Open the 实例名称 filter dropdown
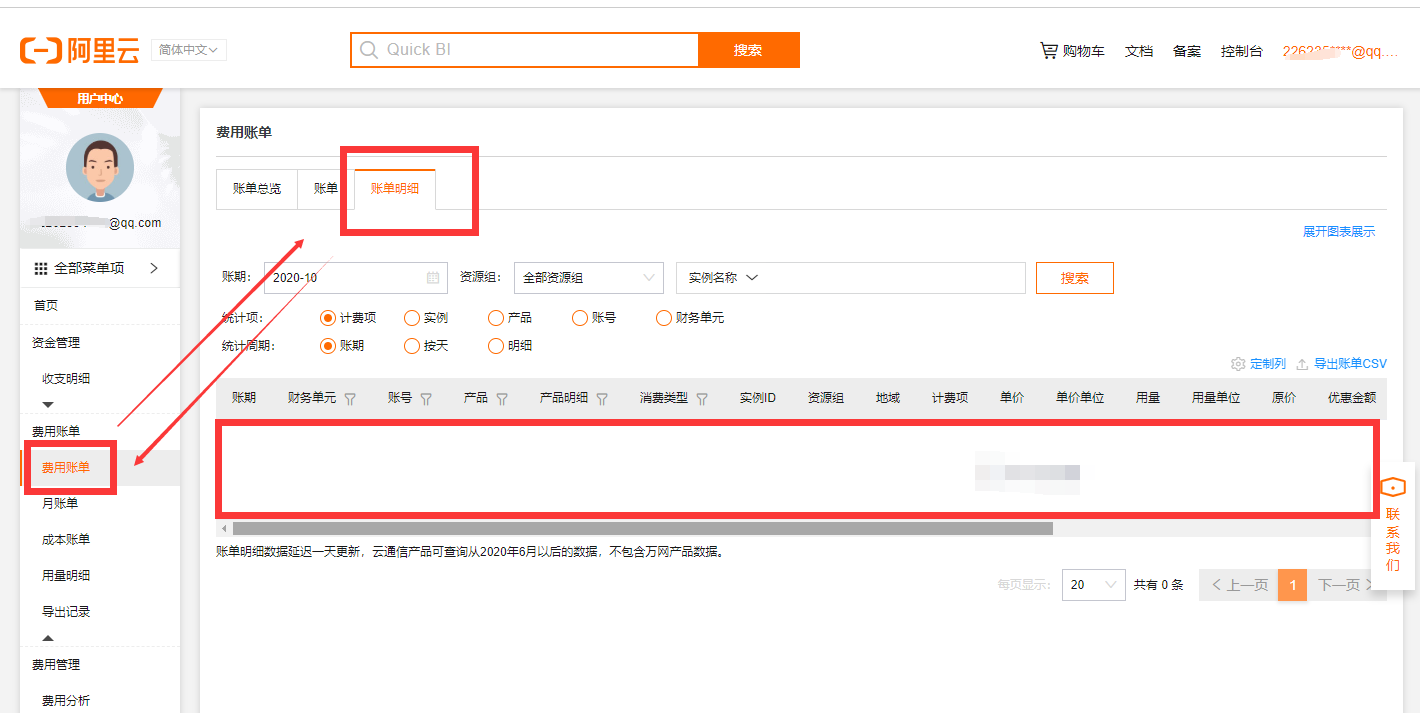 tap(723, 278)
